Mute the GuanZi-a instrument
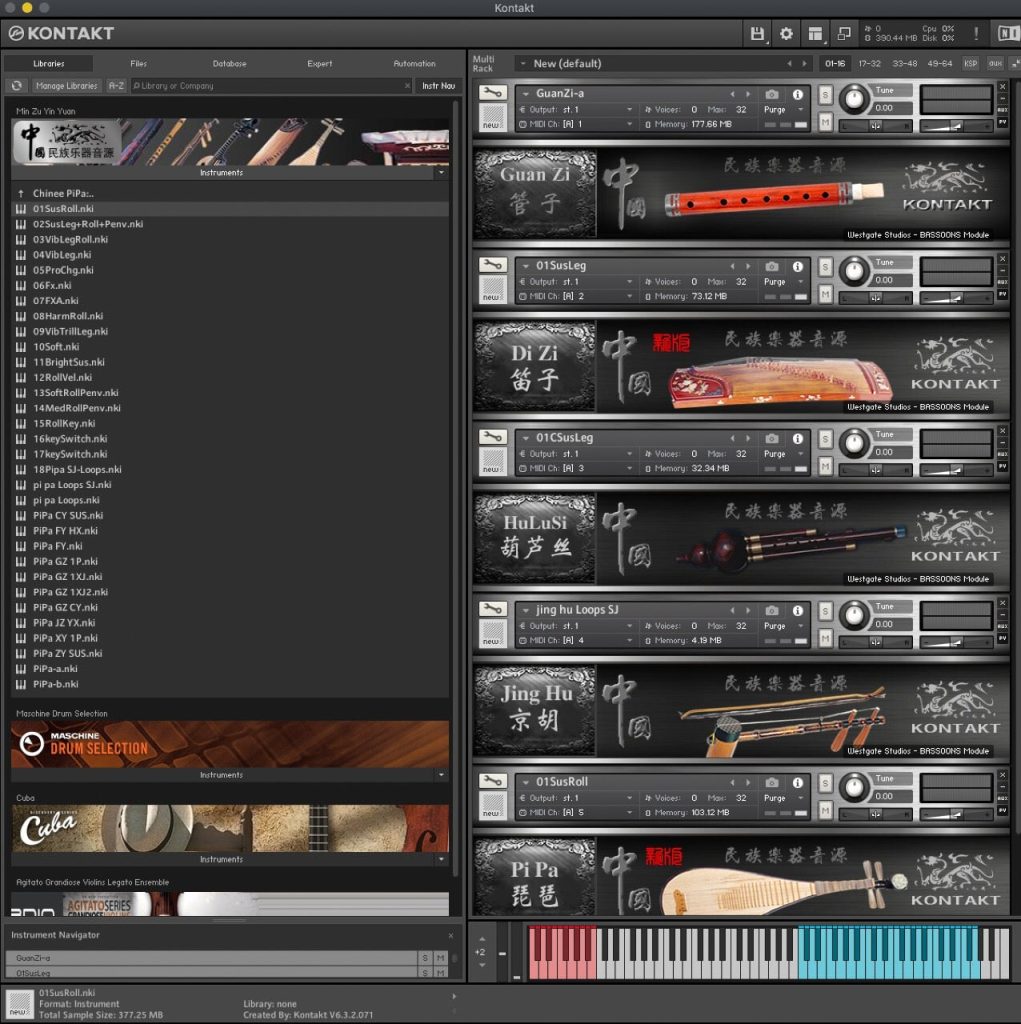Image resolution: width=1021 pixels, height=1024 pixels. click(826, 121)
